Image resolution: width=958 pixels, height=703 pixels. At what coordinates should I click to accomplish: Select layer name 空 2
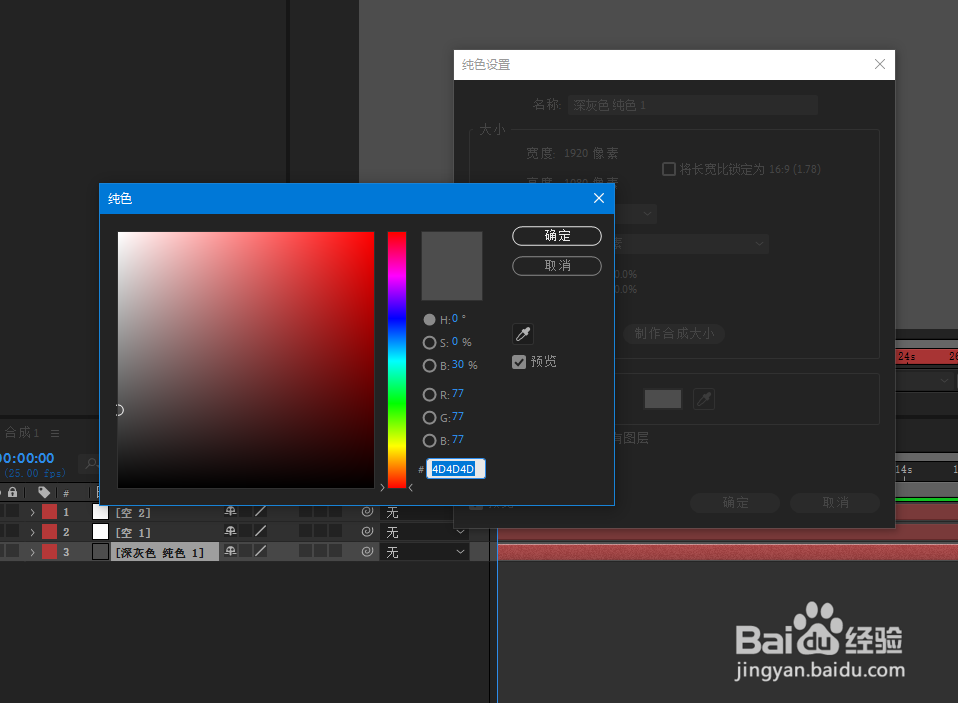(133, 512)
